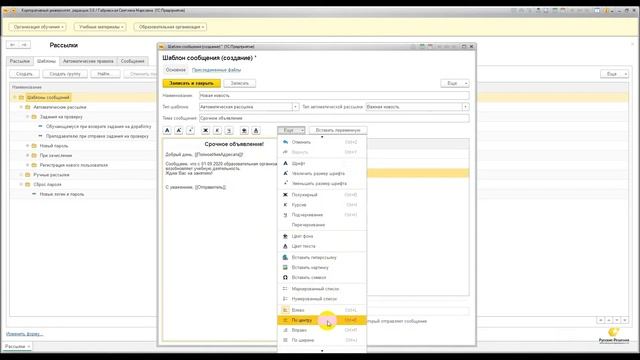
Task: Click the Срочное объявление heading in the editor
Action: tap(234, 144)
